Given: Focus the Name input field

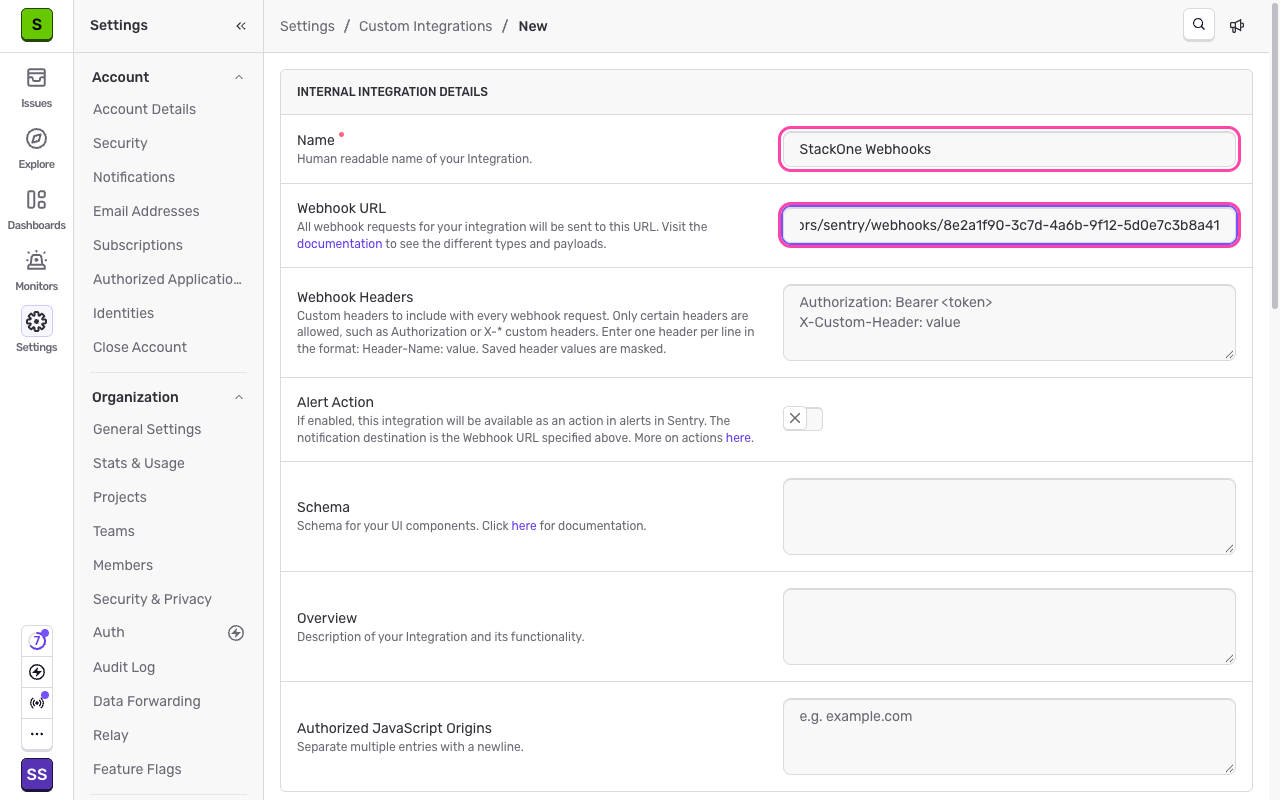Looking at the screenshot, I should click(1009, 149).
